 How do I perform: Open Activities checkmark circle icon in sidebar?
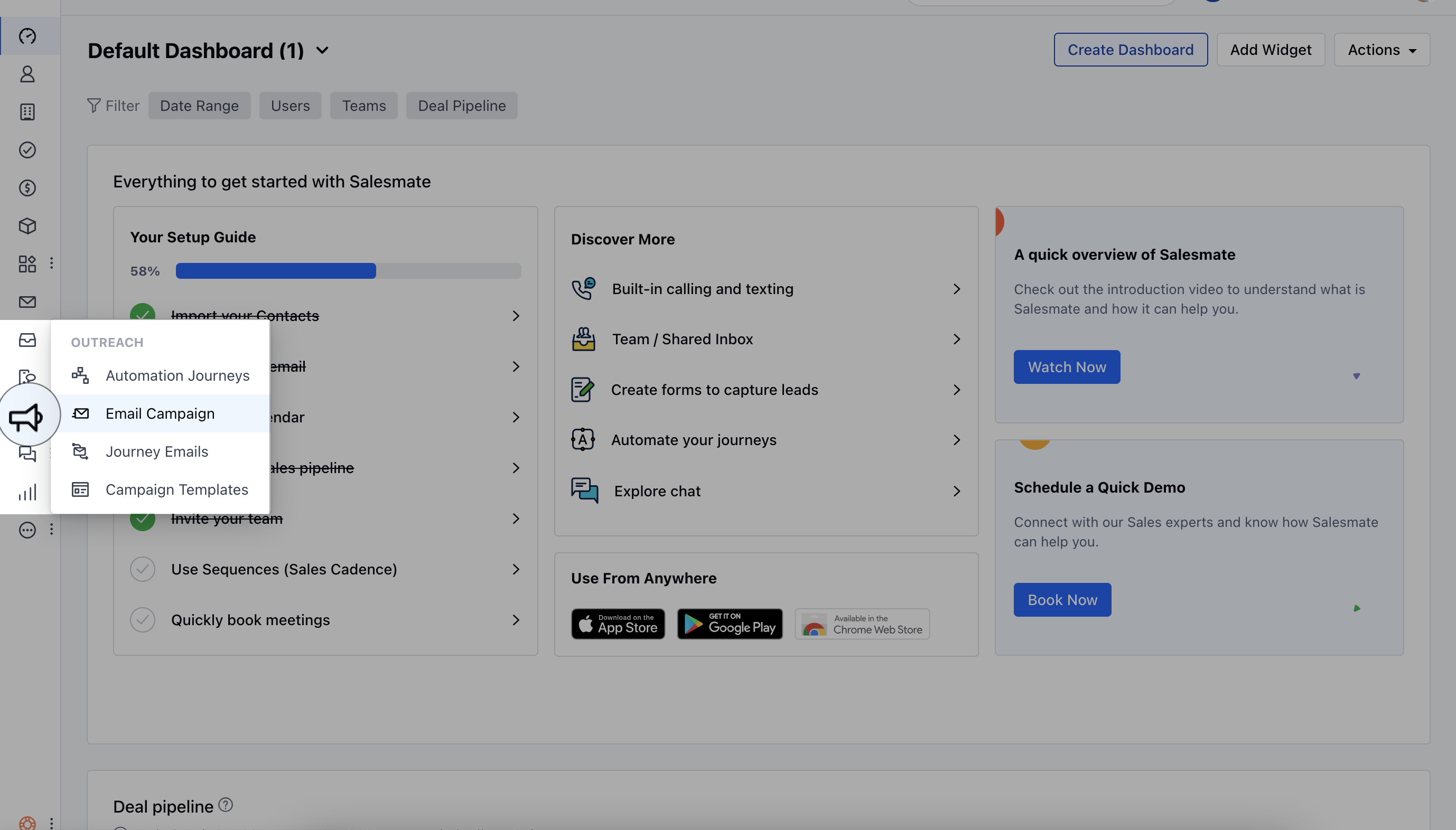(x=27, y=150)
